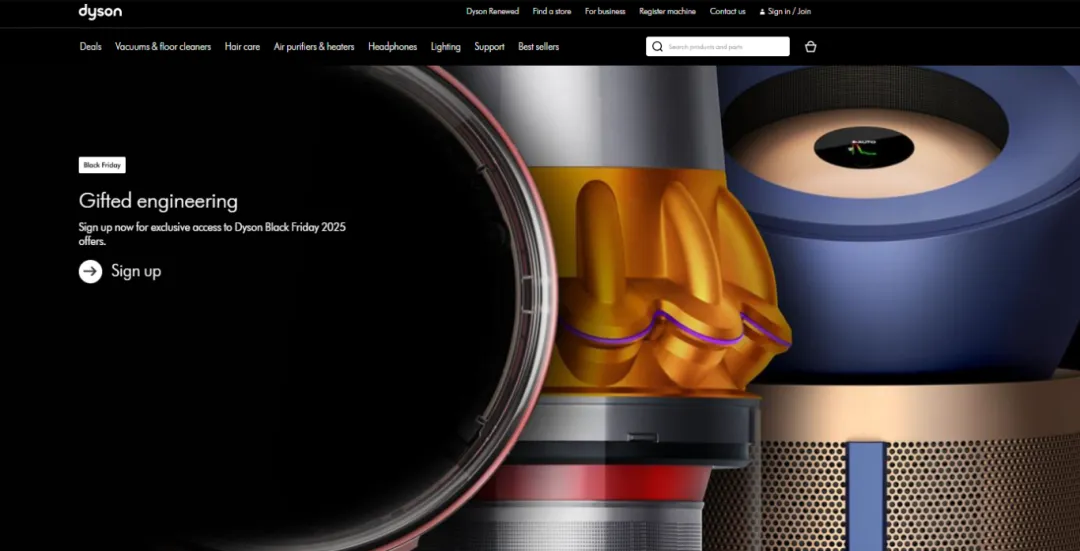Click the search magnifier icon
1080x551 pixels.
click(657, 47)
